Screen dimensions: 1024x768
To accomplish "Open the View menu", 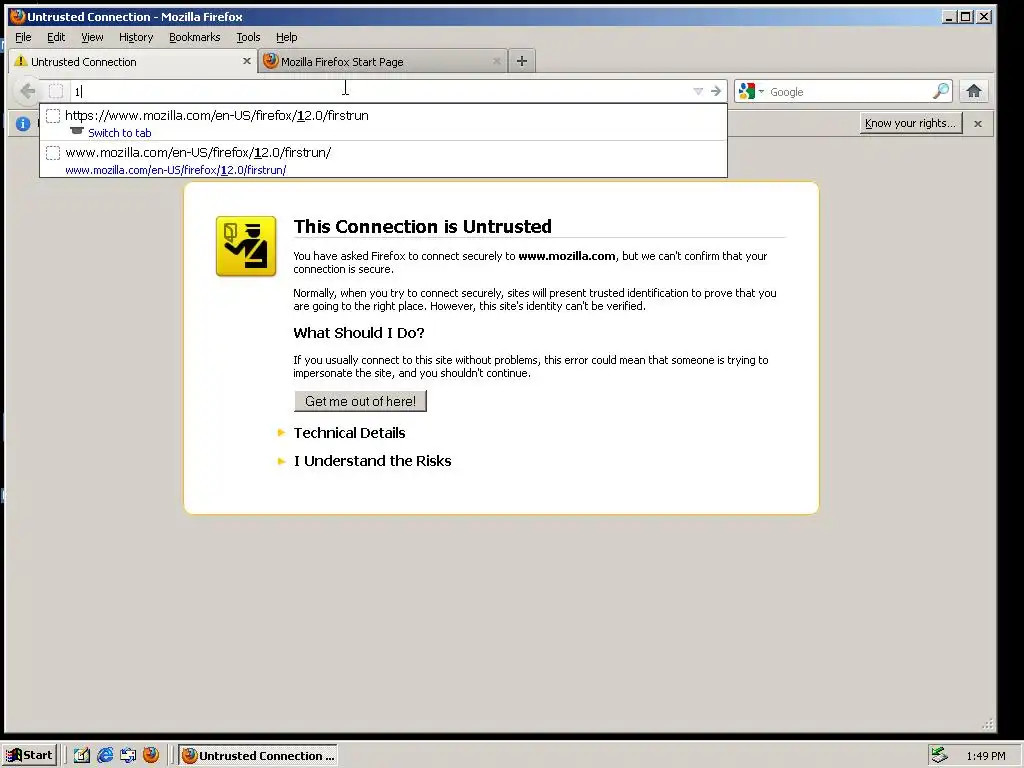I will click(x=92, y=37).
